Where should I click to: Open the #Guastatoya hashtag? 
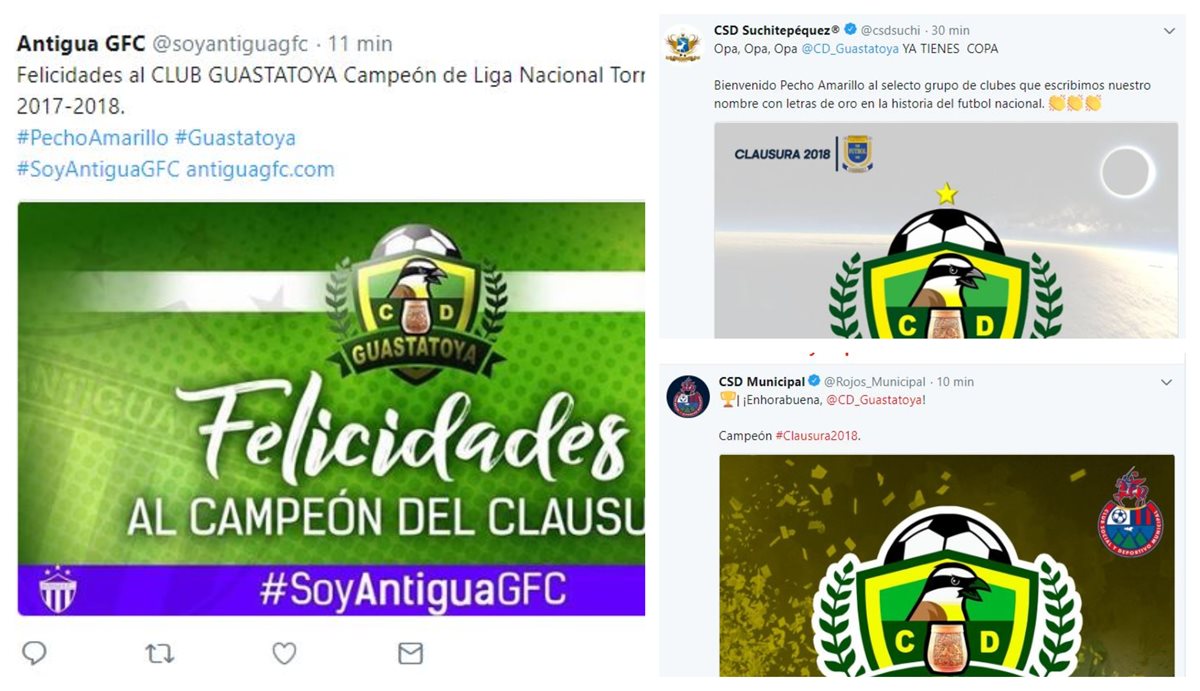[x=235, y=138]
